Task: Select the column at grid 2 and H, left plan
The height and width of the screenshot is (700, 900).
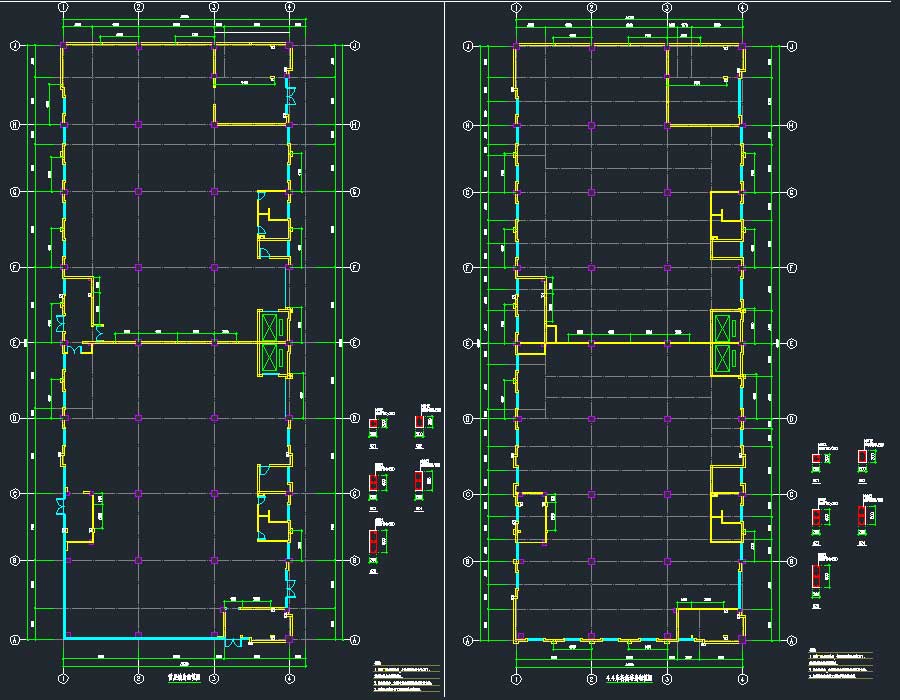Action: pos(138,125)
